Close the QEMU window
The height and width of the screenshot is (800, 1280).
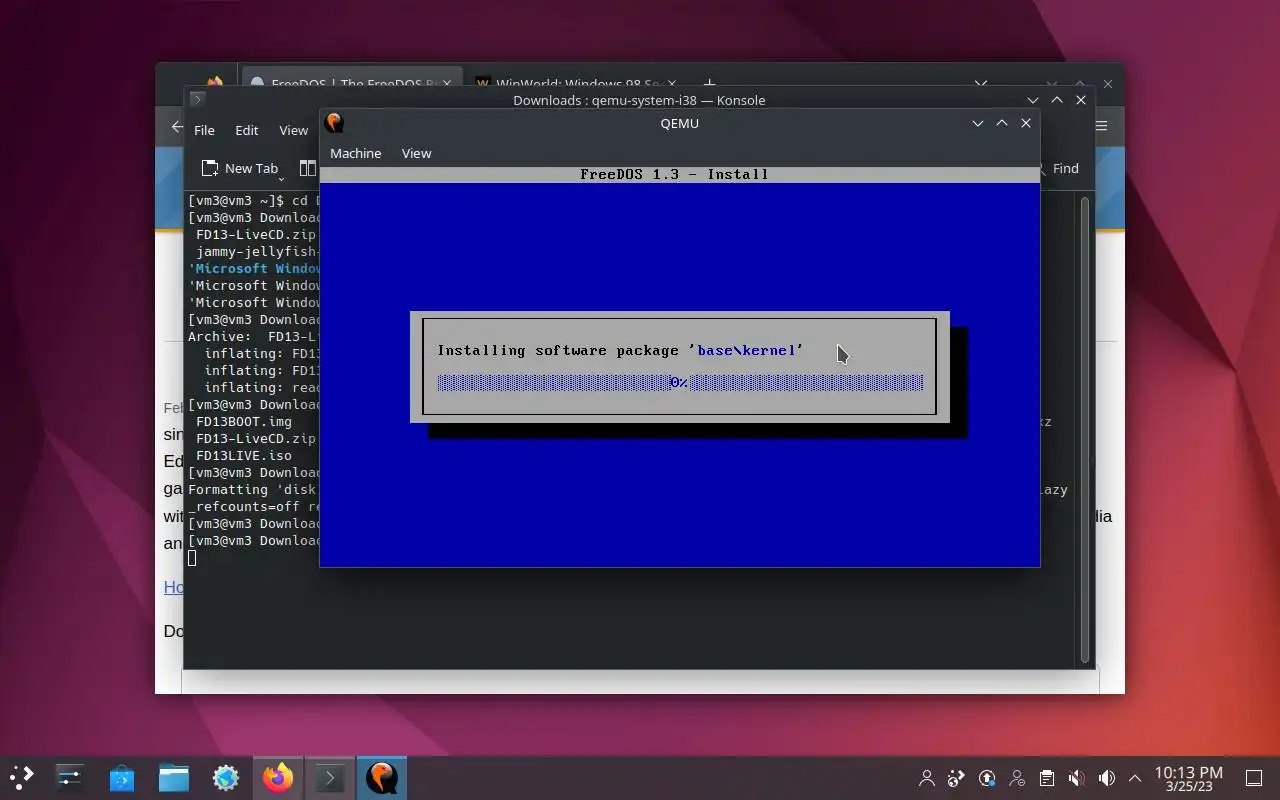click(x=1026, y=123)
